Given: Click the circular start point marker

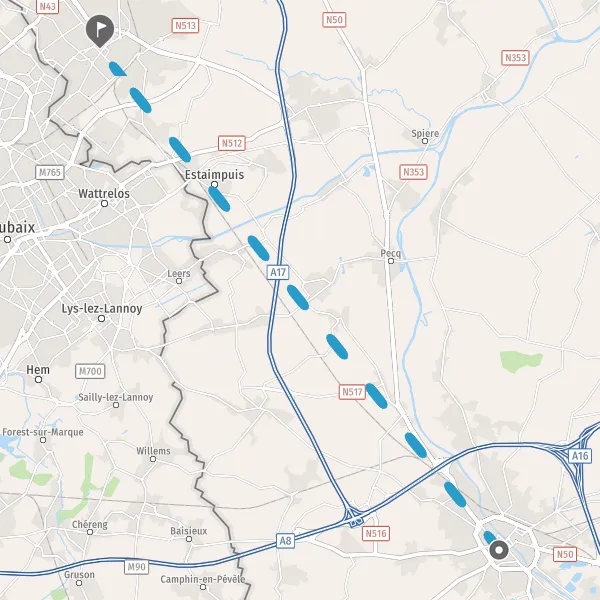Looking at the screenshot, I should pos(499,550).
